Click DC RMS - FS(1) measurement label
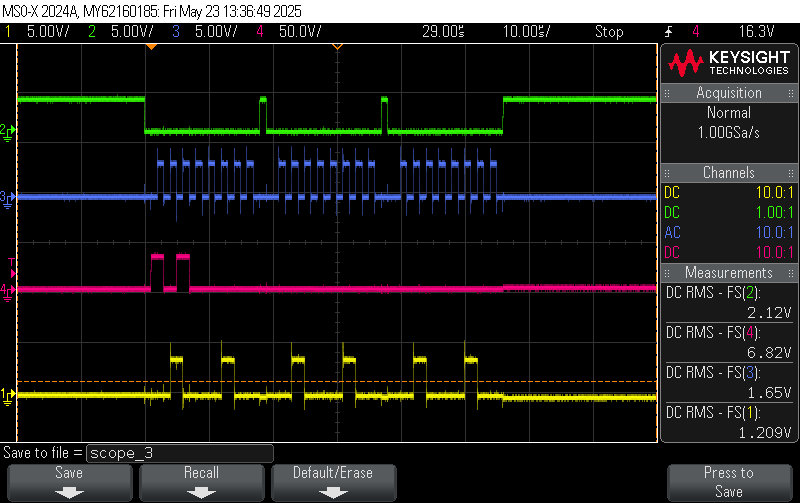The width and height of the screenshot is (800, 503). click(x=713, y=412)
